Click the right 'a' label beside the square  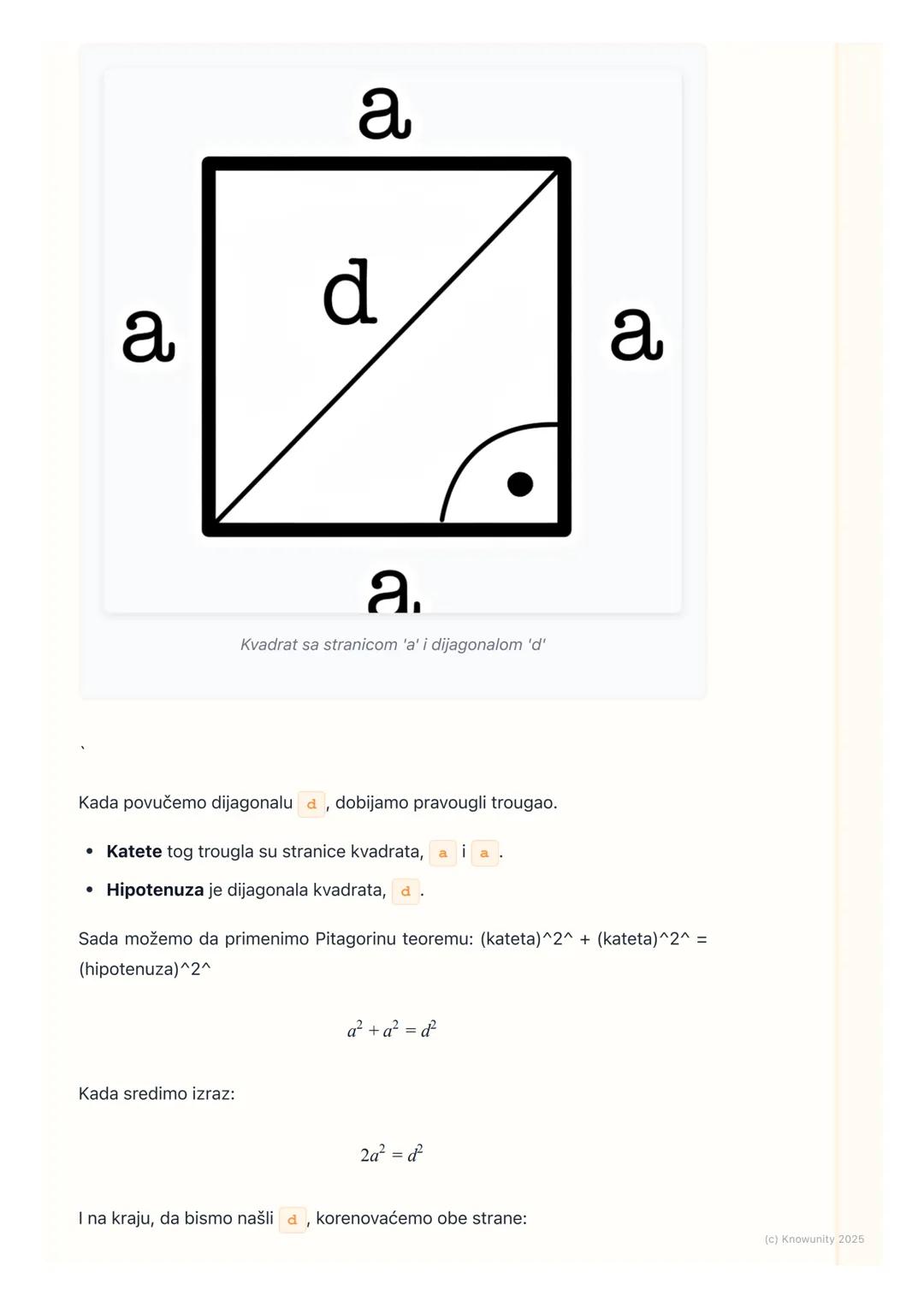(637, 334)
